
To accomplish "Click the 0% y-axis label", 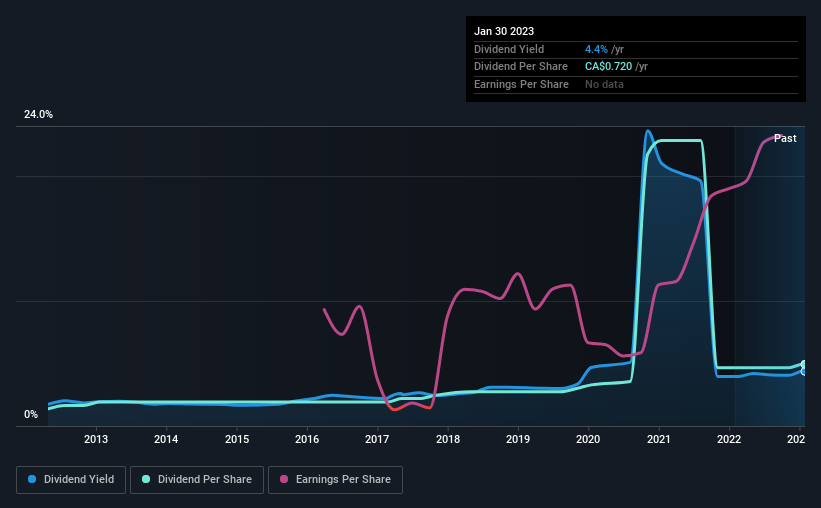I will click(x=31, y=414).
